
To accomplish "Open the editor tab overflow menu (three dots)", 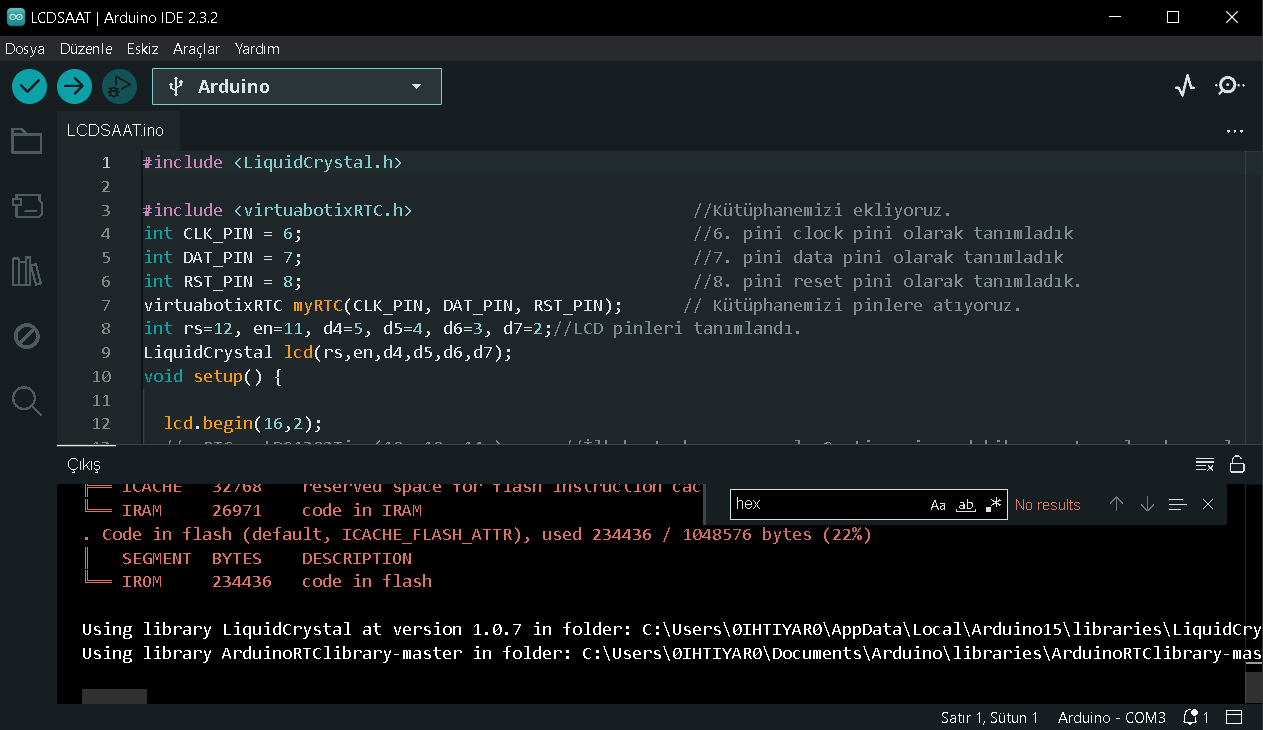I will (x=1235, y=131).
